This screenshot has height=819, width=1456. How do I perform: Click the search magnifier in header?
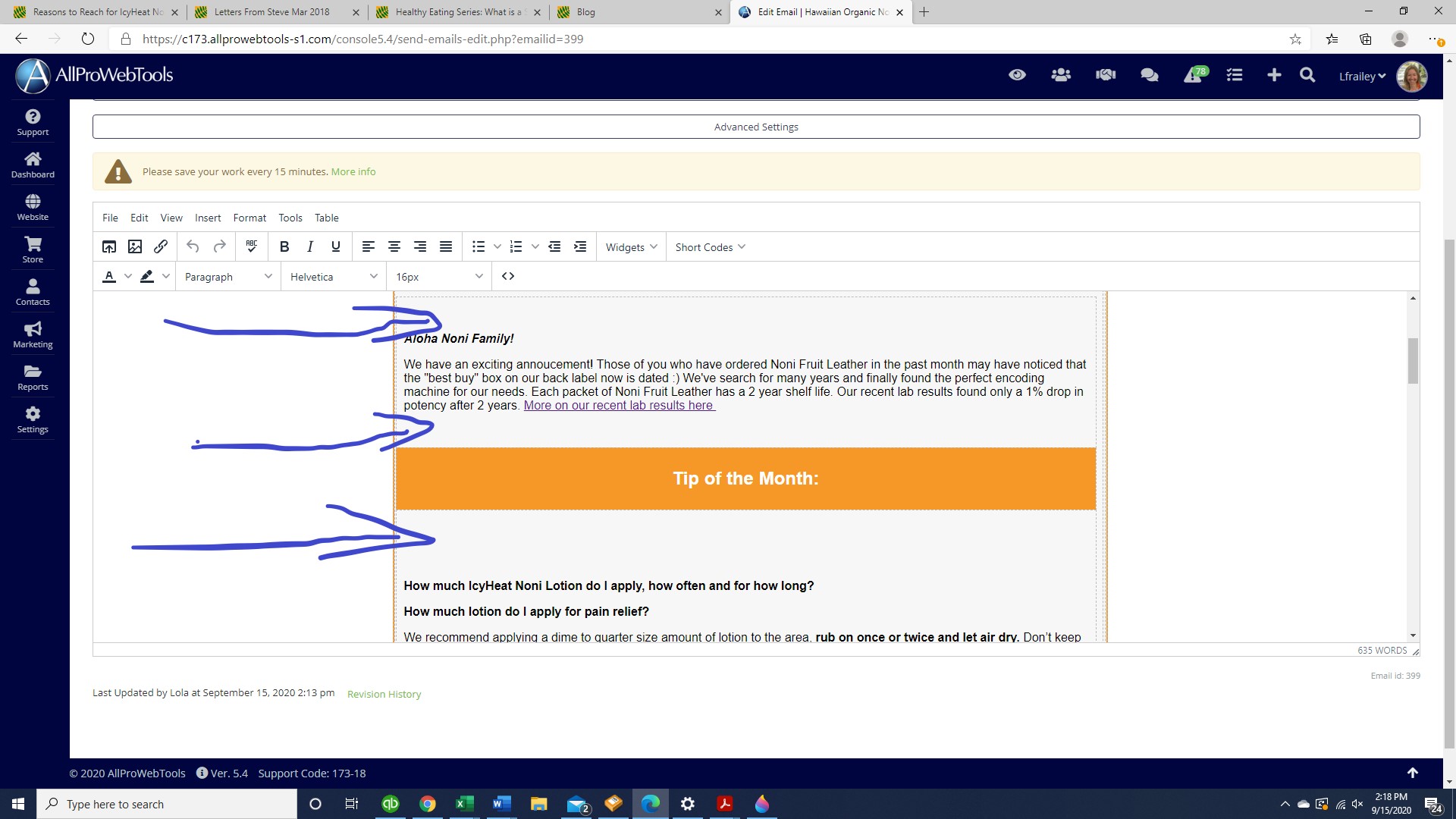(x=1307, y=75)
